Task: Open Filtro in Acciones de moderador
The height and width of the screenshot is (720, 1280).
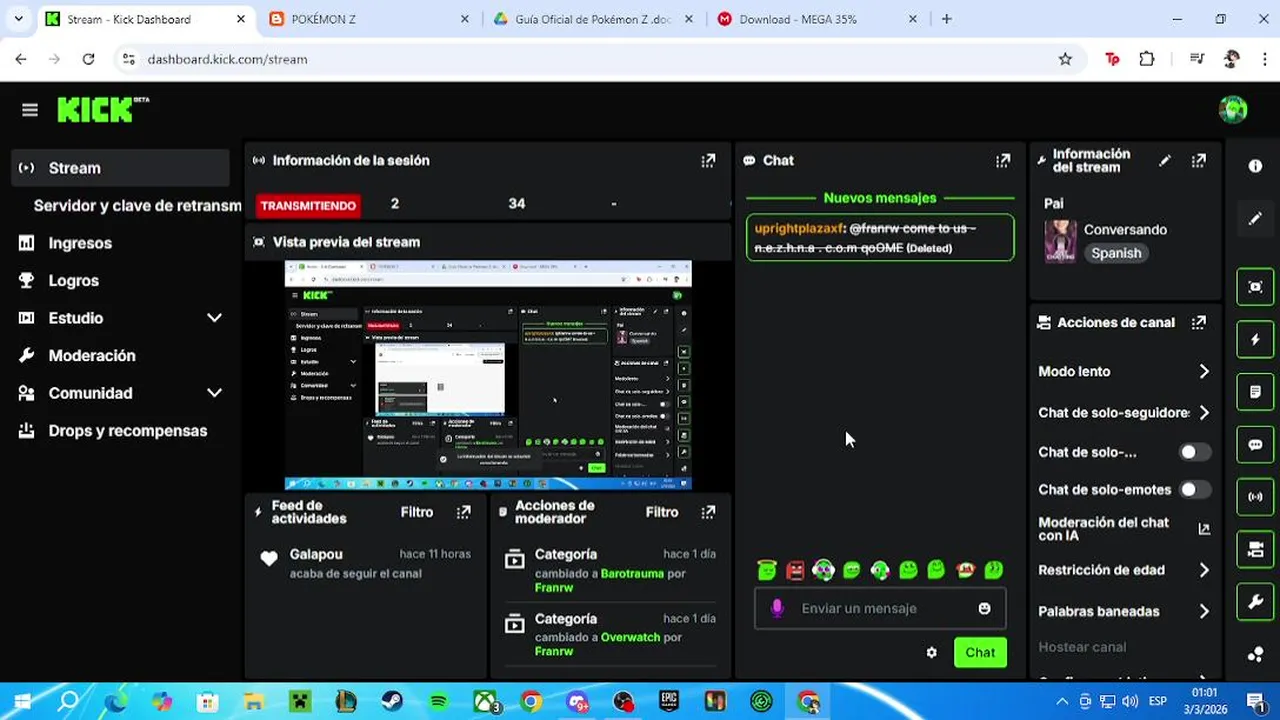Action: click(x=662, y=512)
